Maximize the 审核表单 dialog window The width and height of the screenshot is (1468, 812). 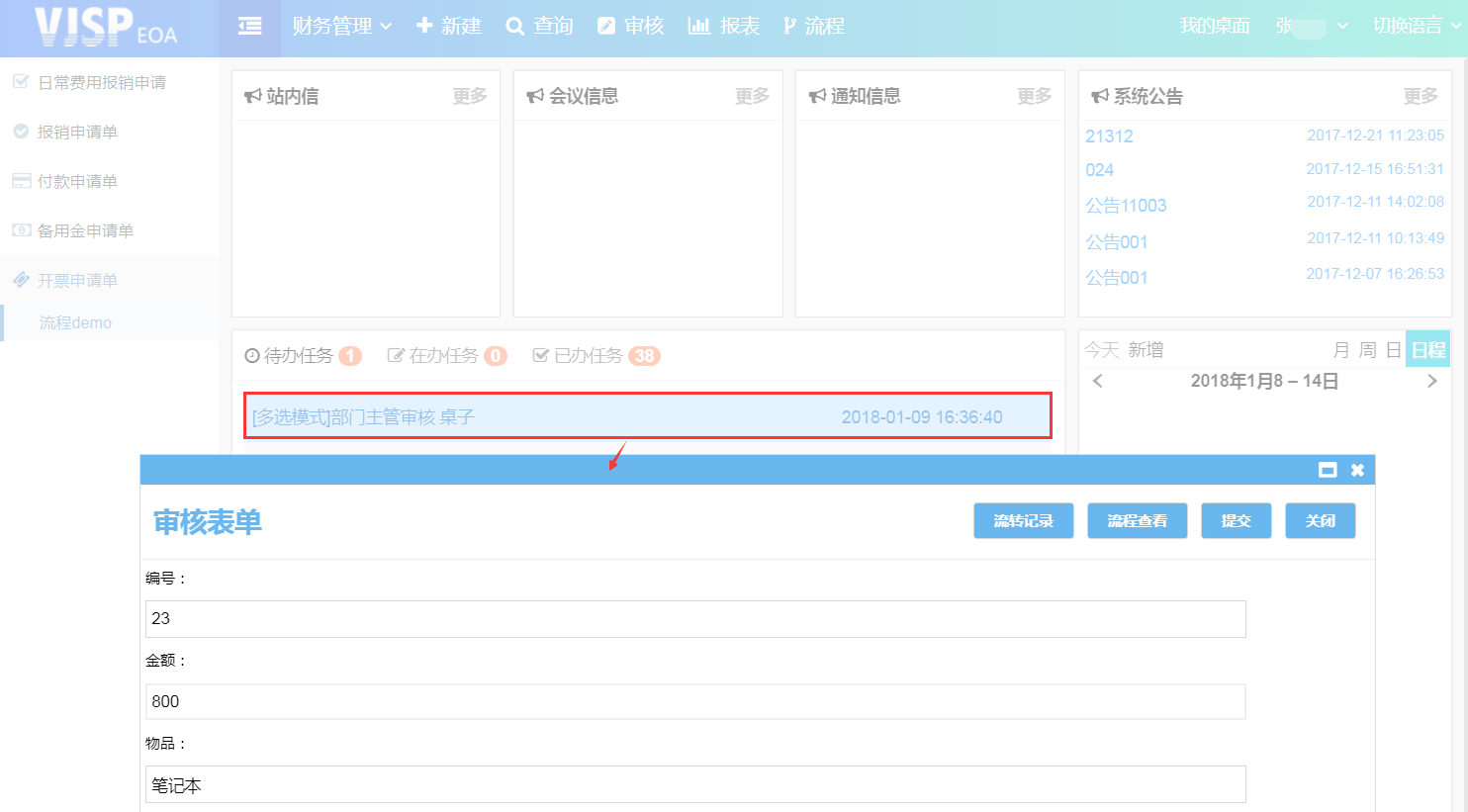1328,470
